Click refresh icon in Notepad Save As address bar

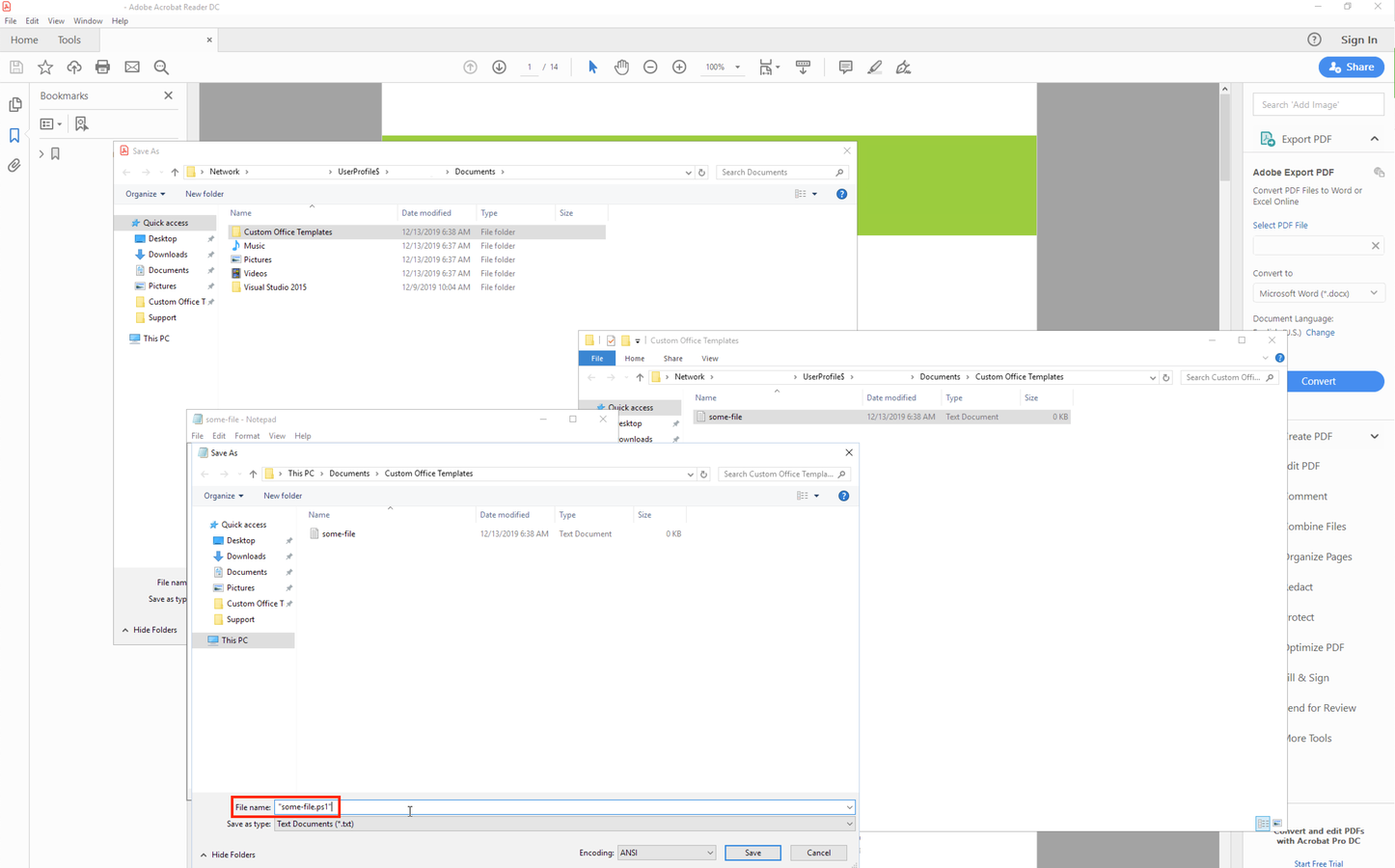[703, 474]
